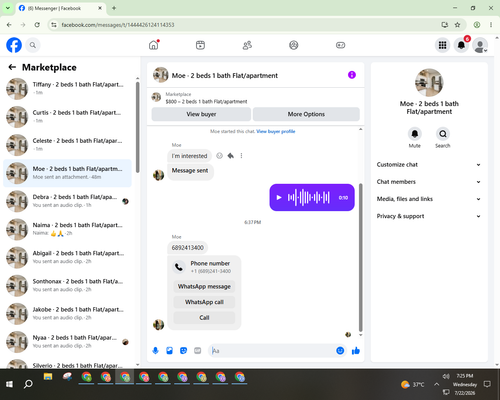The height and width of the screenshot is (400, 500).
Task: Open Jakobe's apartment conversation
Action: click(x=68, y=314)
